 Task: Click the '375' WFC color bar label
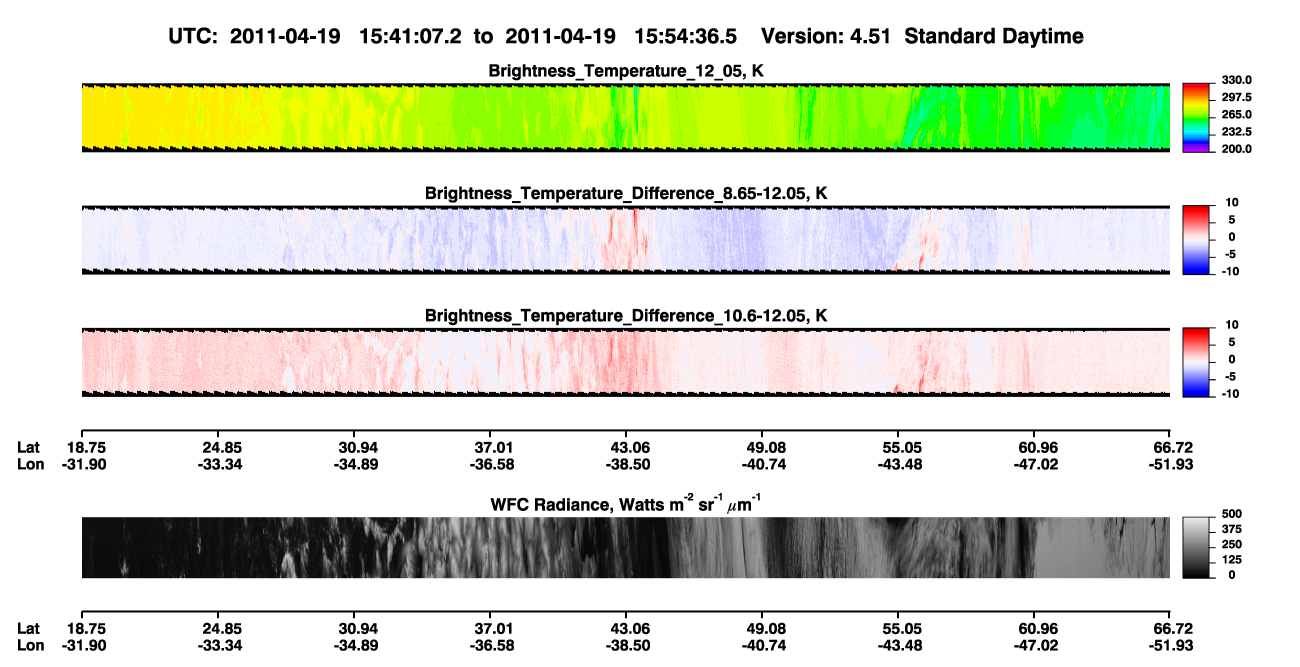[1234, 530]
